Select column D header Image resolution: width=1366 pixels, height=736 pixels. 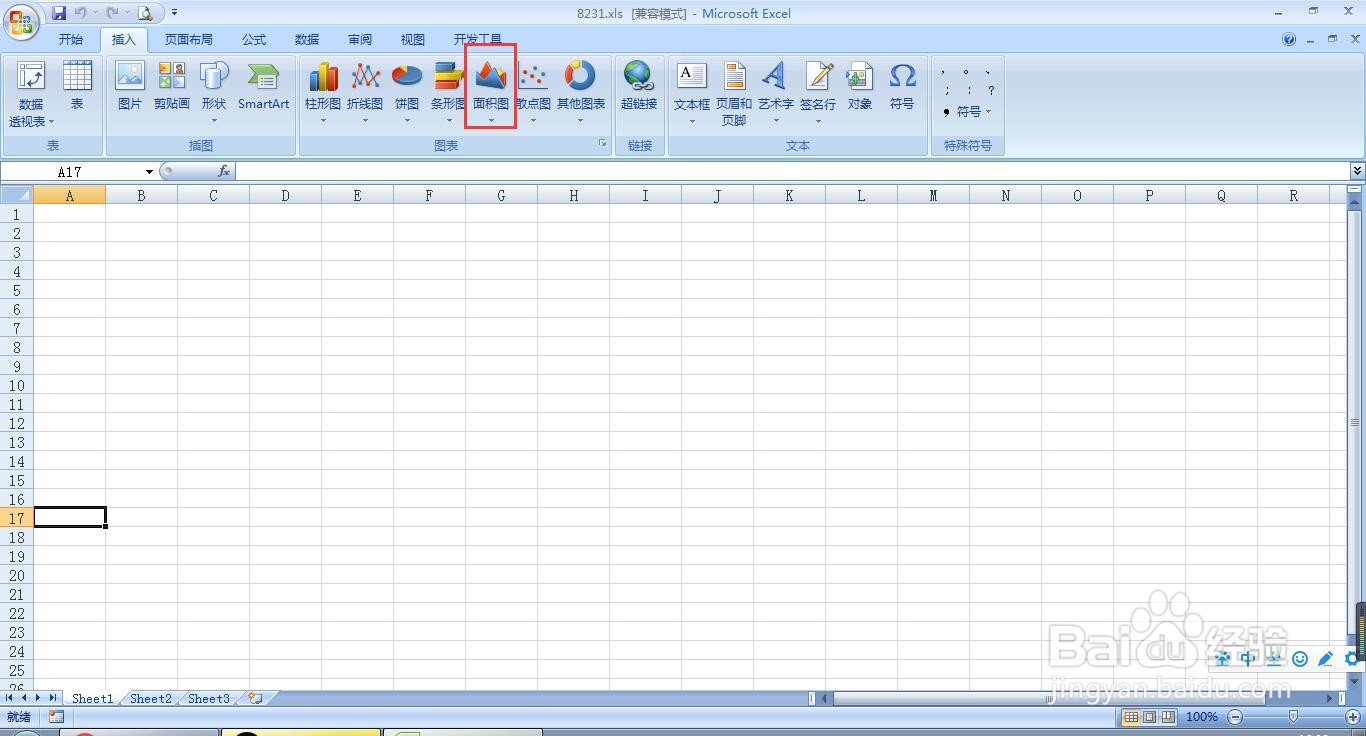(285, 195)
